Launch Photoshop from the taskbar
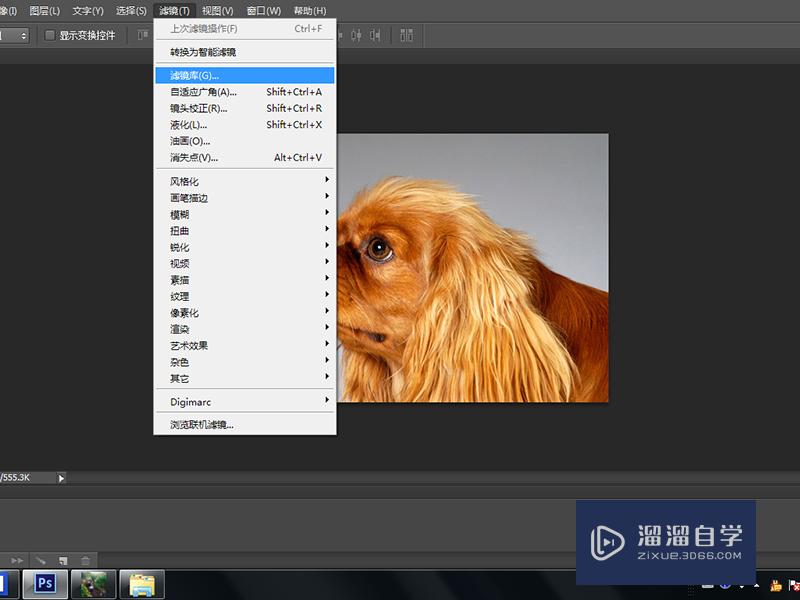 [45, 583]
